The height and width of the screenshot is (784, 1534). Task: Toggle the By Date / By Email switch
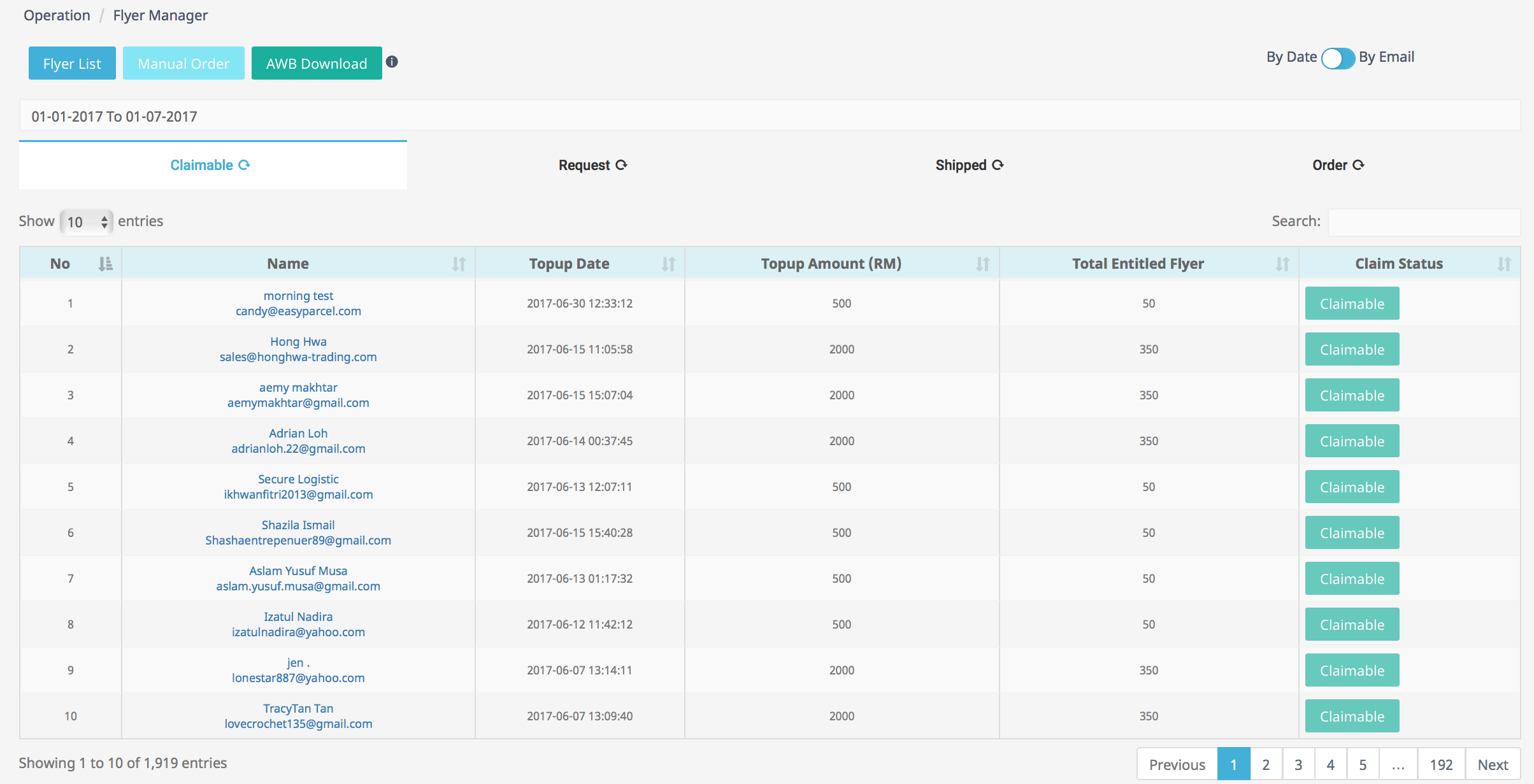(x=1337, y=58)
